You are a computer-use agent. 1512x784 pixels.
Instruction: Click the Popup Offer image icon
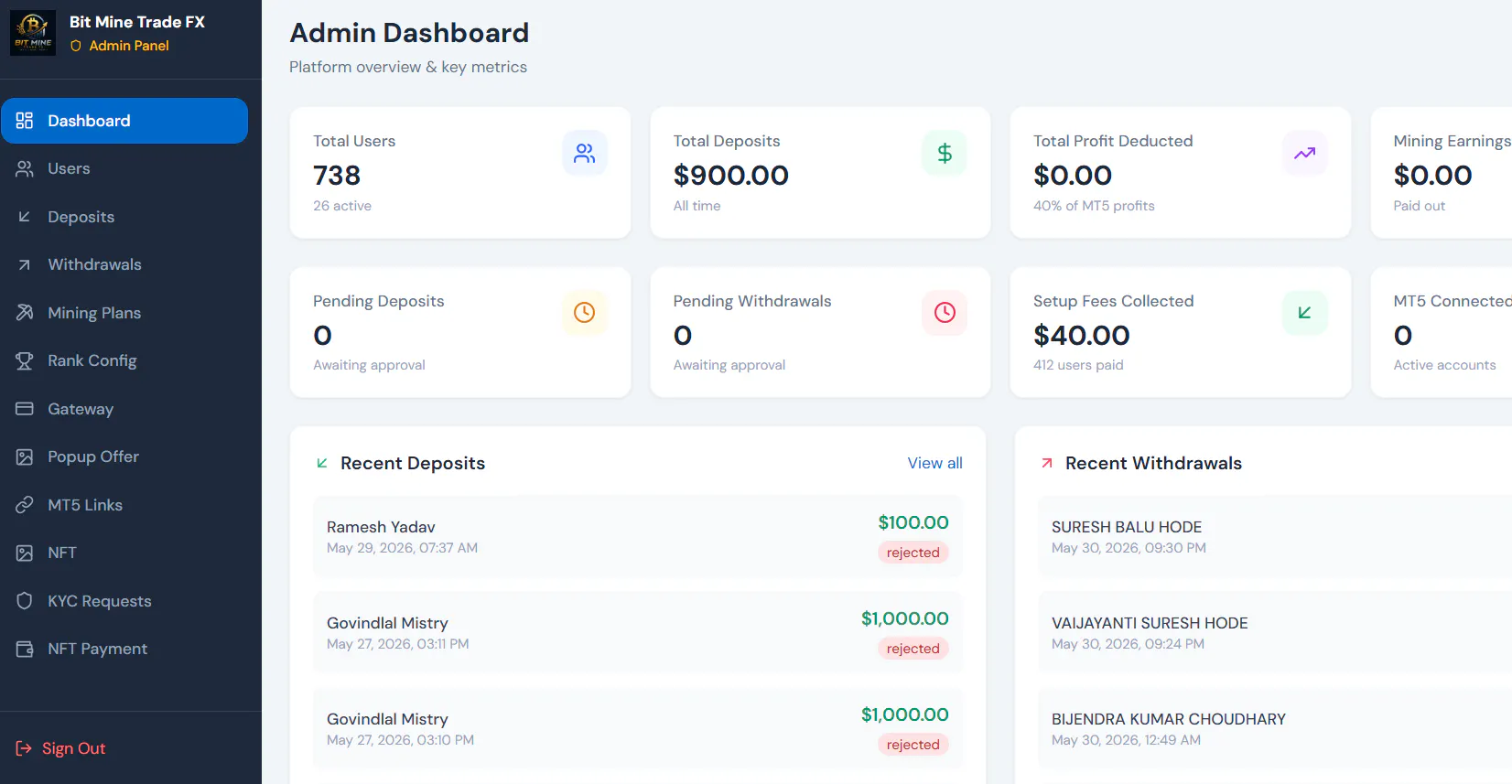pos(25,456)
